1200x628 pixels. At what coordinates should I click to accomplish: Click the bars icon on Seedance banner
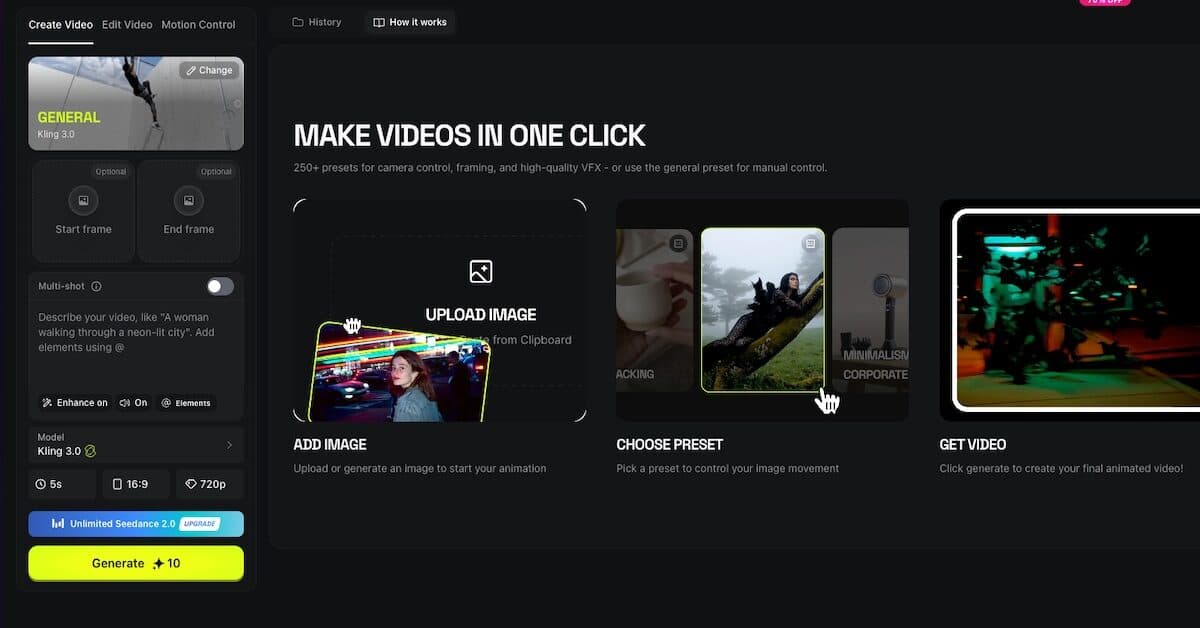tap(58, 523)
